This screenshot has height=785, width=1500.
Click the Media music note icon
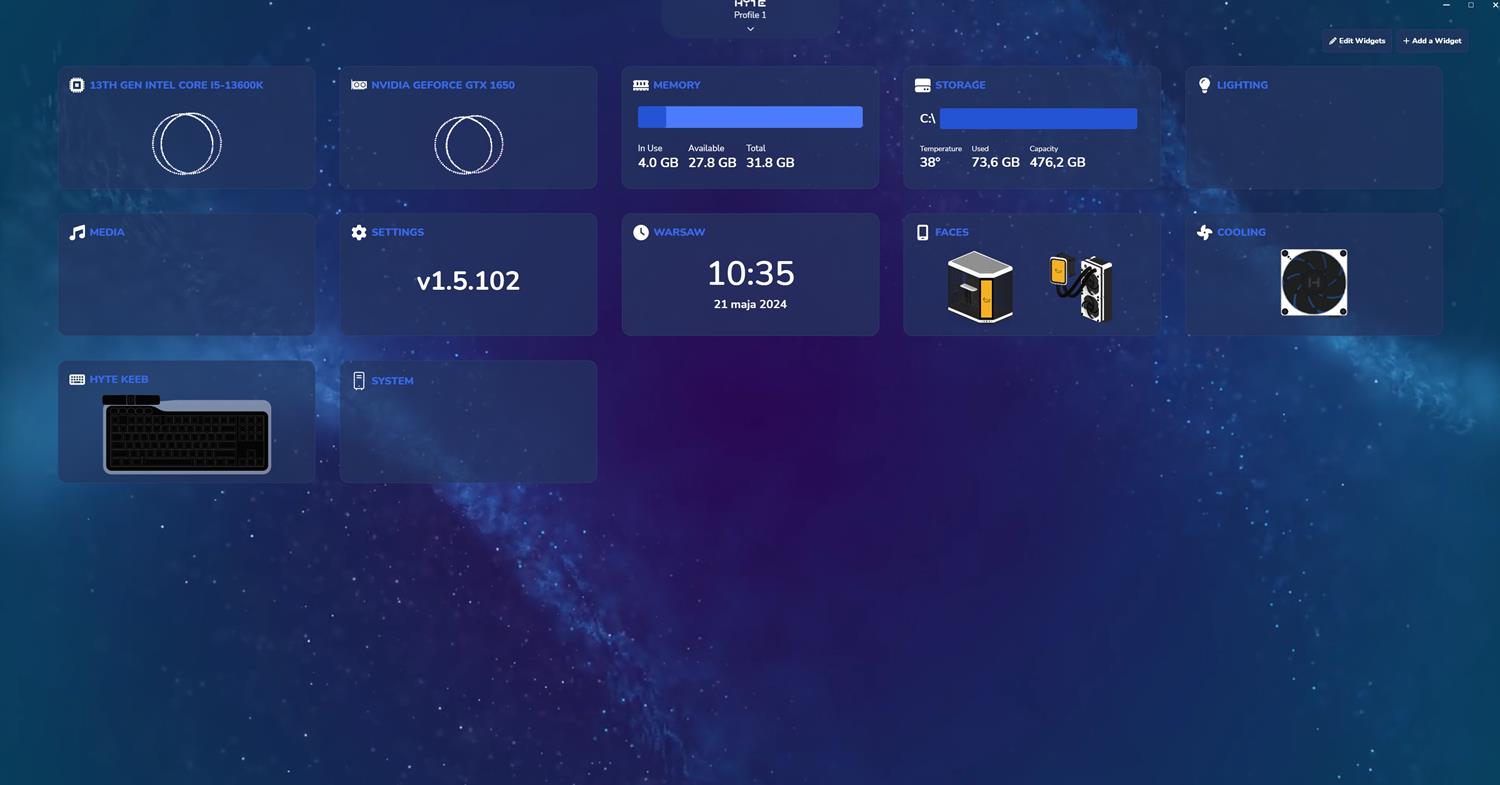(77, 232)
